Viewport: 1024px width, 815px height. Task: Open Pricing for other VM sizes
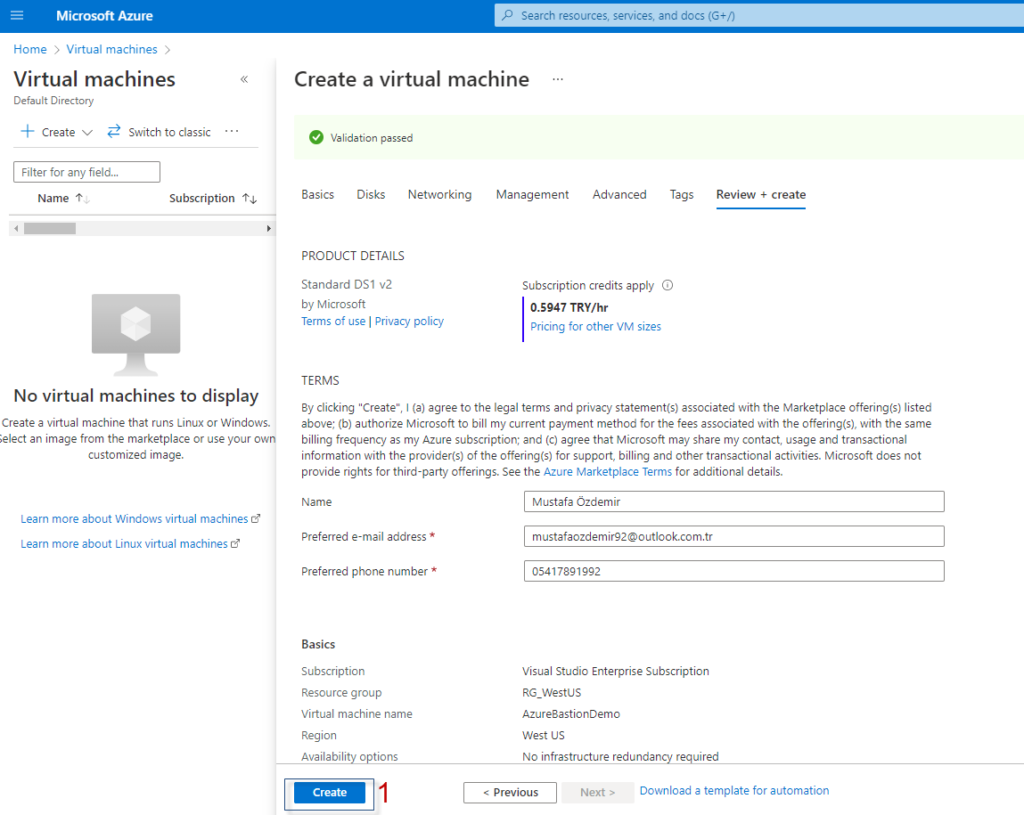click(x=596, y=327)
